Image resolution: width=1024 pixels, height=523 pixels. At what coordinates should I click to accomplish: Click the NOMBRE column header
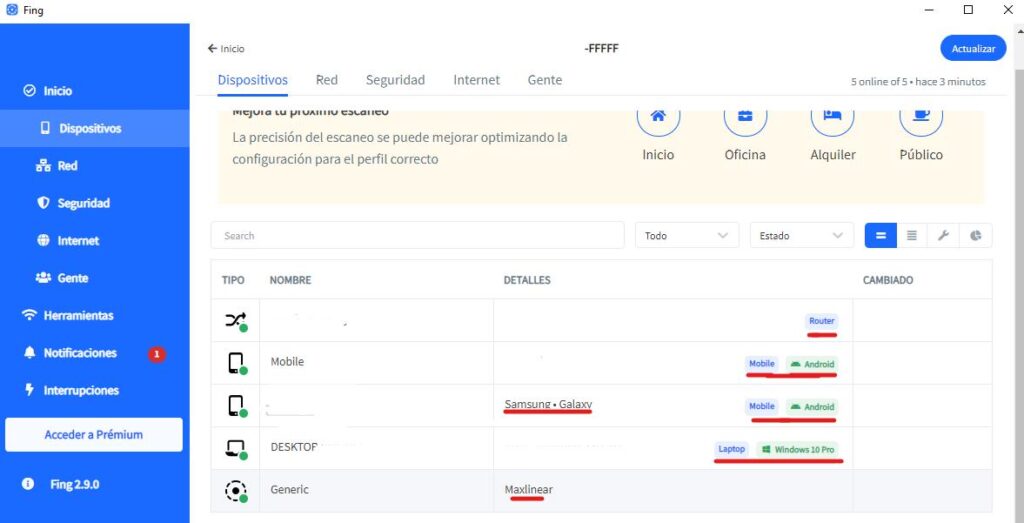(291, 280)
